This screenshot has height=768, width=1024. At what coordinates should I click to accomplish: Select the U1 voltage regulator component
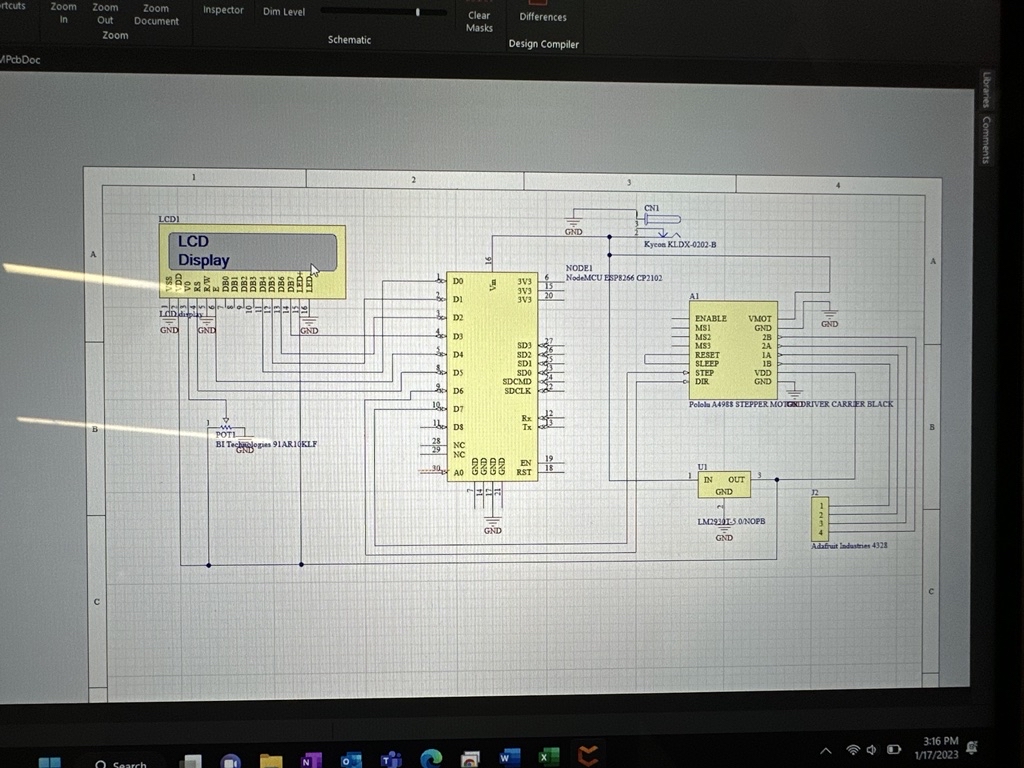tap(724, 485)
